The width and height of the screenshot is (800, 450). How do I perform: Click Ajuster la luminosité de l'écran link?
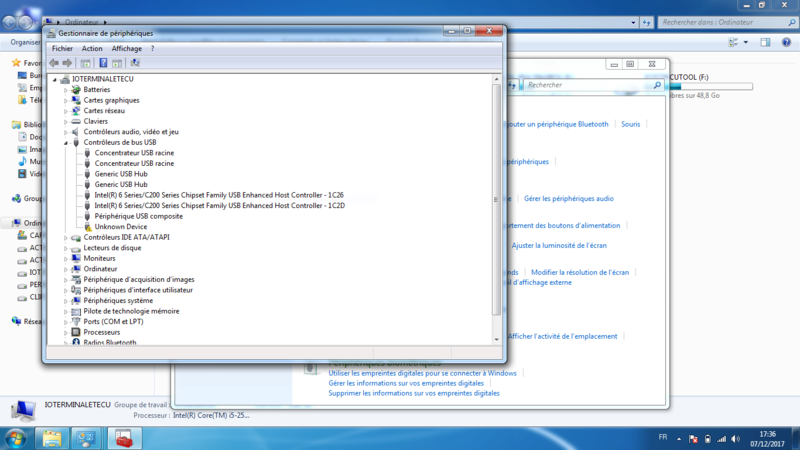pyautogui.click(x=559, y=245)
